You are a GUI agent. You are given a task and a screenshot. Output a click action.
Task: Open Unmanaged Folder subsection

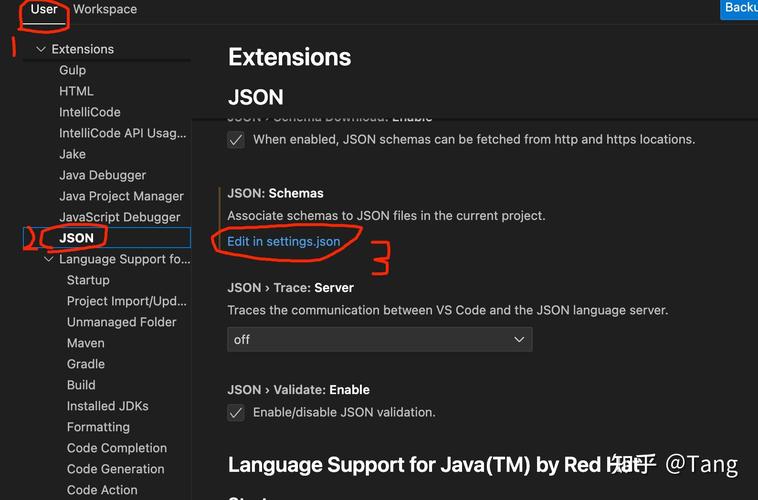(121, 322)
